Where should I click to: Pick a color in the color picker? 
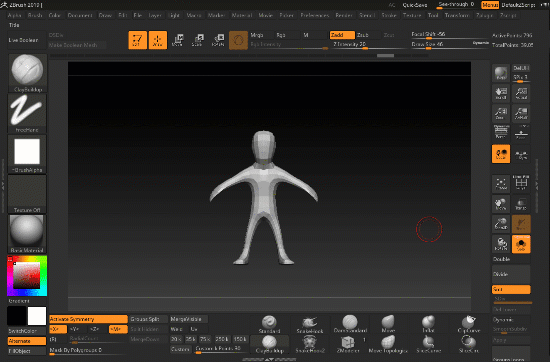(x=27, y=276)
